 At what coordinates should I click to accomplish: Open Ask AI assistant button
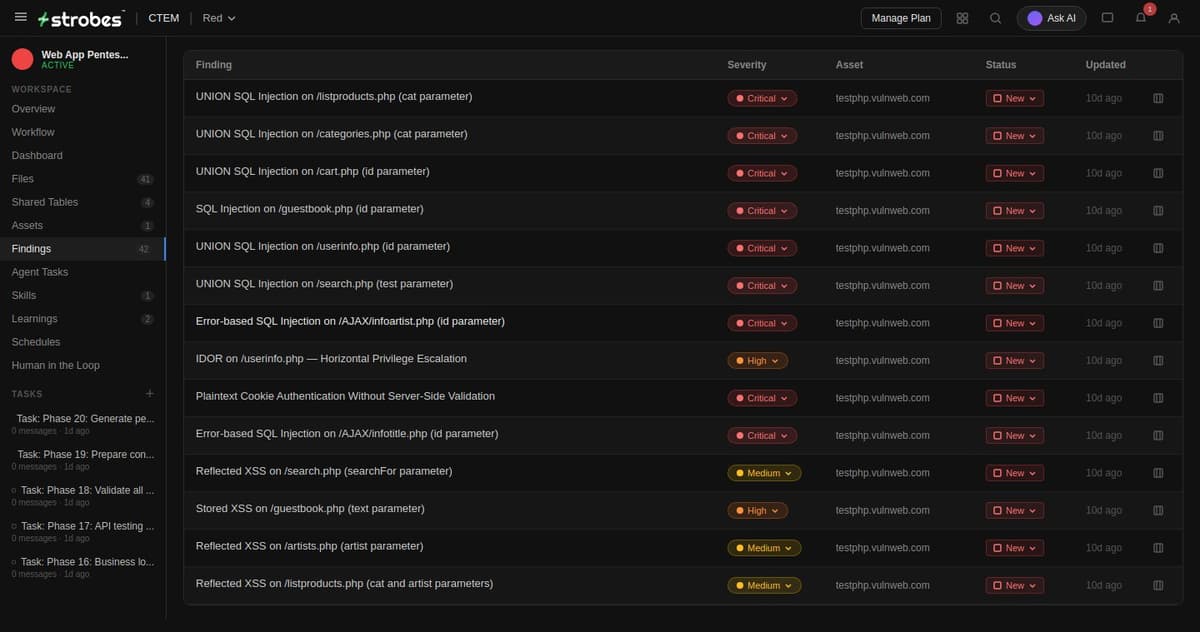(x=1051, y=18)
